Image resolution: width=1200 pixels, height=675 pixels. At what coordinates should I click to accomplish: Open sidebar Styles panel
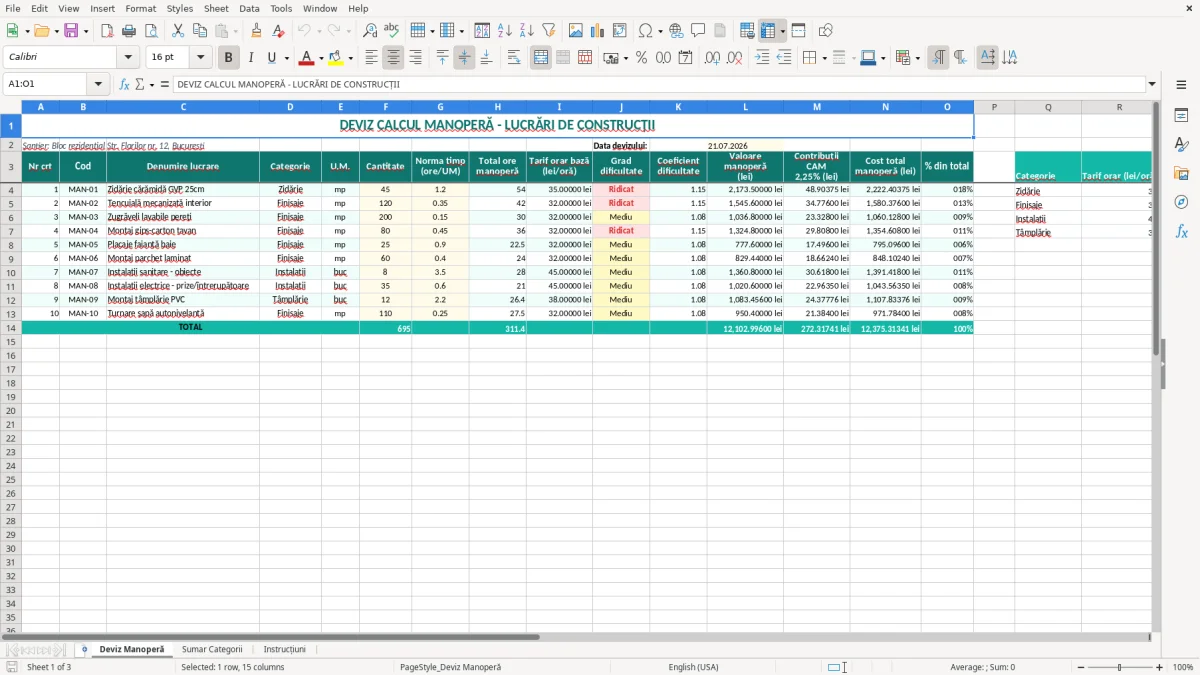[x=1181, y=144]
